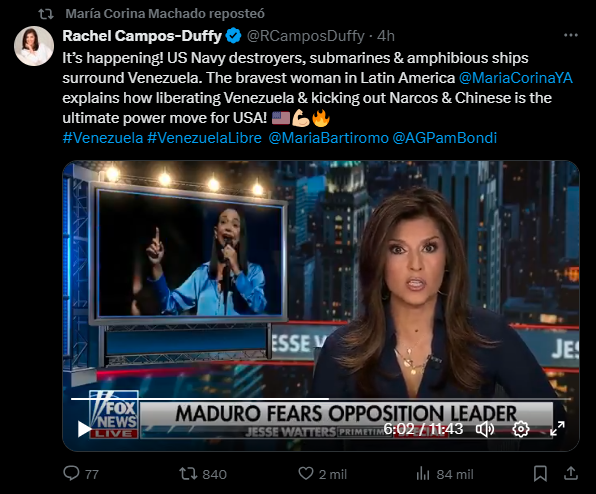Like the post with the heart icon
This screenshot has height=494, width=596.
click(x=306, y=473)
